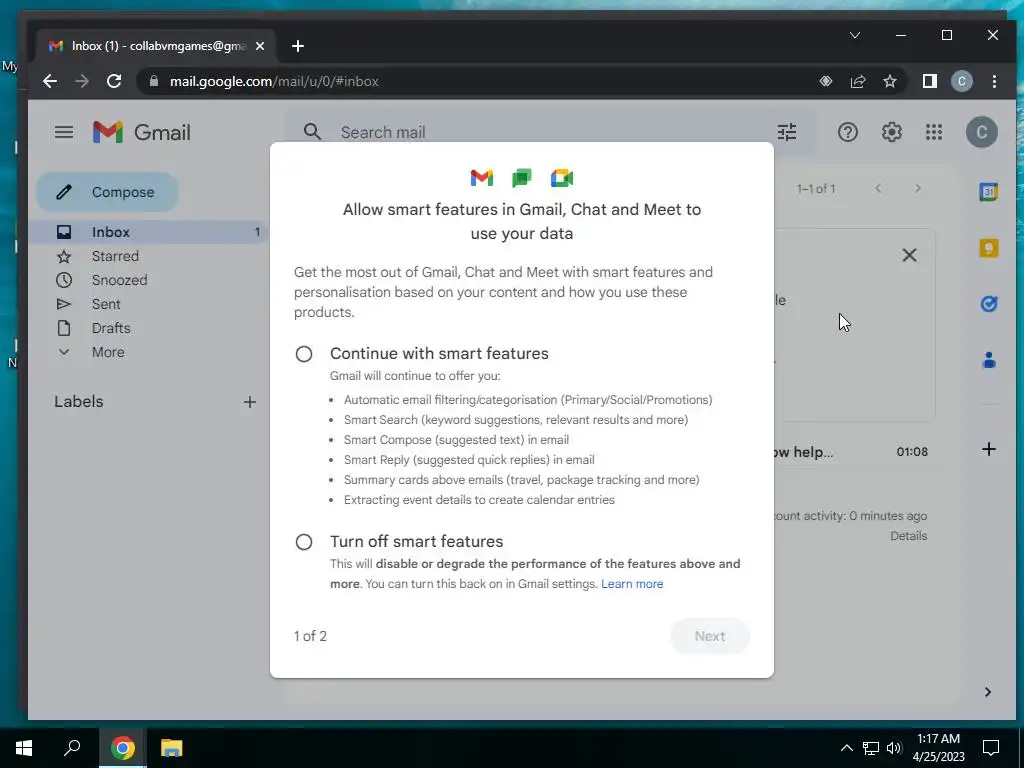Get add-ons with side panel plus
Screen dimensions: 1024x768
(989, 449)
